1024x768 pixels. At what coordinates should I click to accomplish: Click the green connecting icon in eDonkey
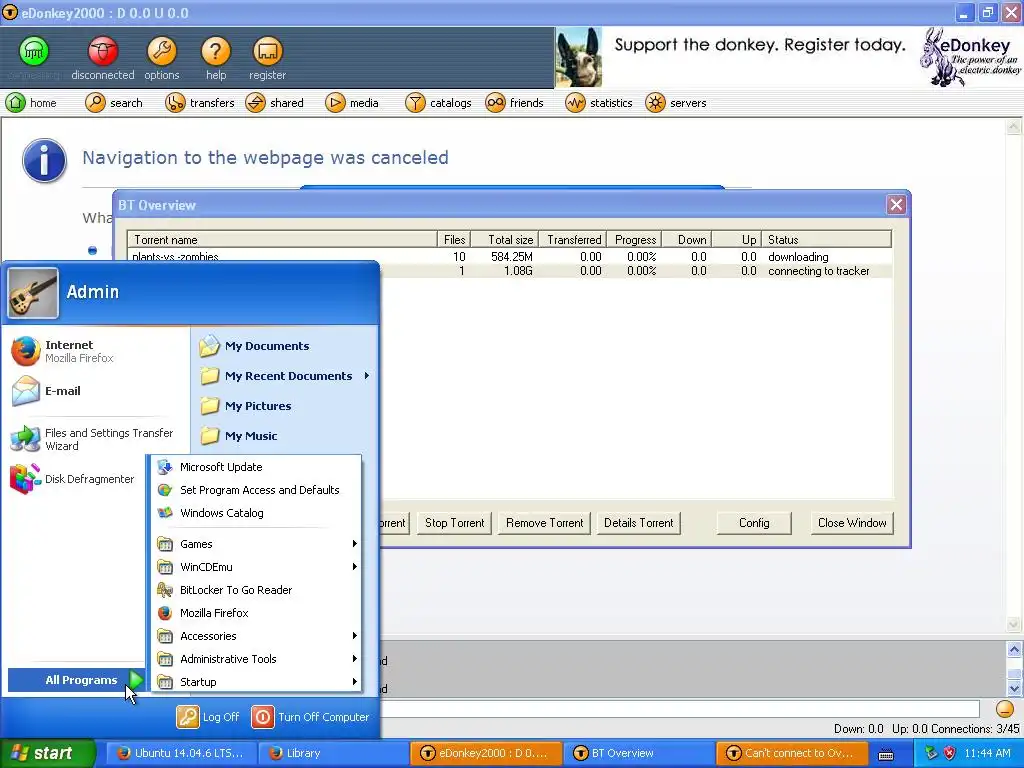coord(34,51)
